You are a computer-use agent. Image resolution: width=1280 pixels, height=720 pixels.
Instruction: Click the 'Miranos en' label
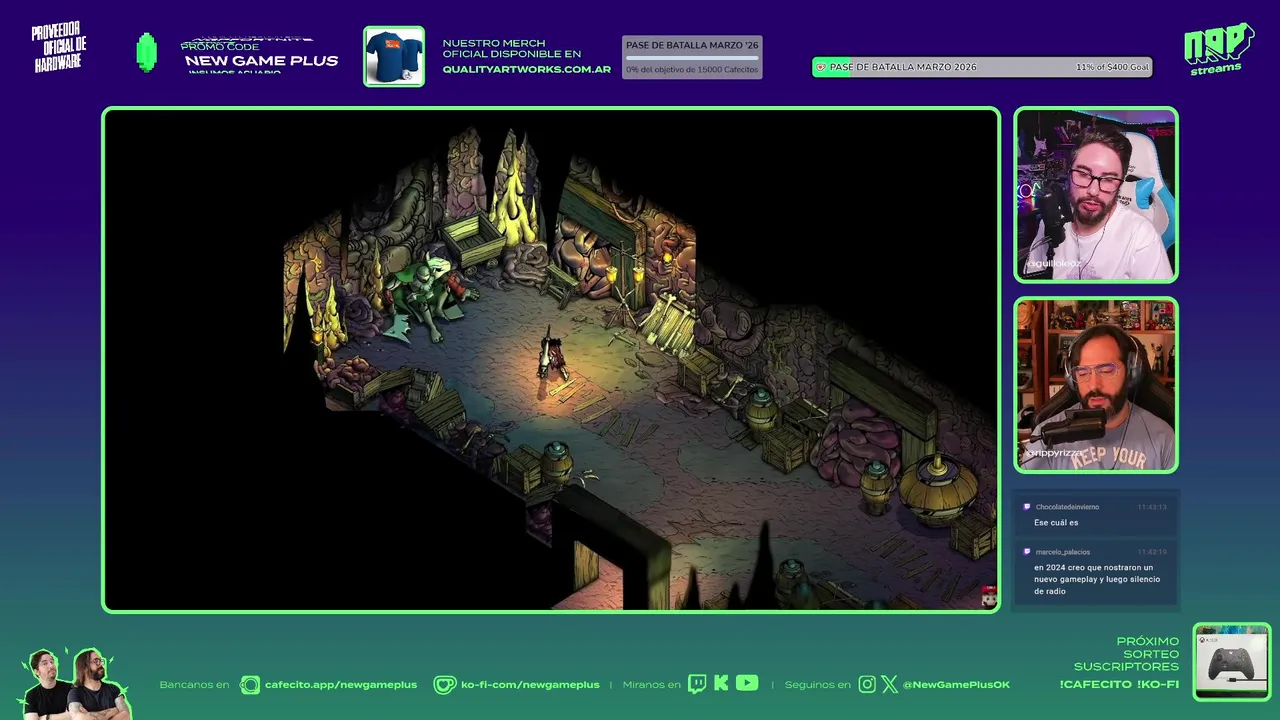coord(651,685)
